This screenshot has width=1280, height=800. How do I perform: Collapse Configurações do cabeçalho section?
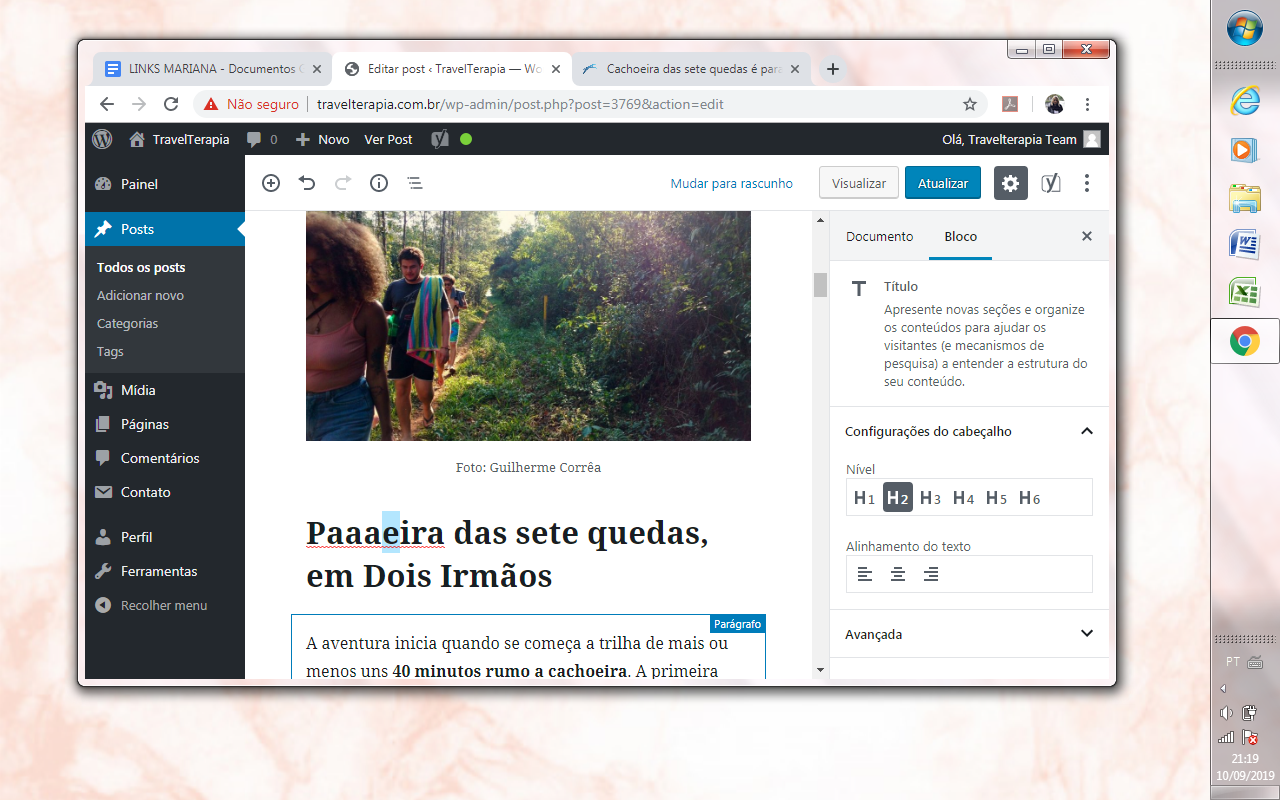click(x=1086, y=432)
